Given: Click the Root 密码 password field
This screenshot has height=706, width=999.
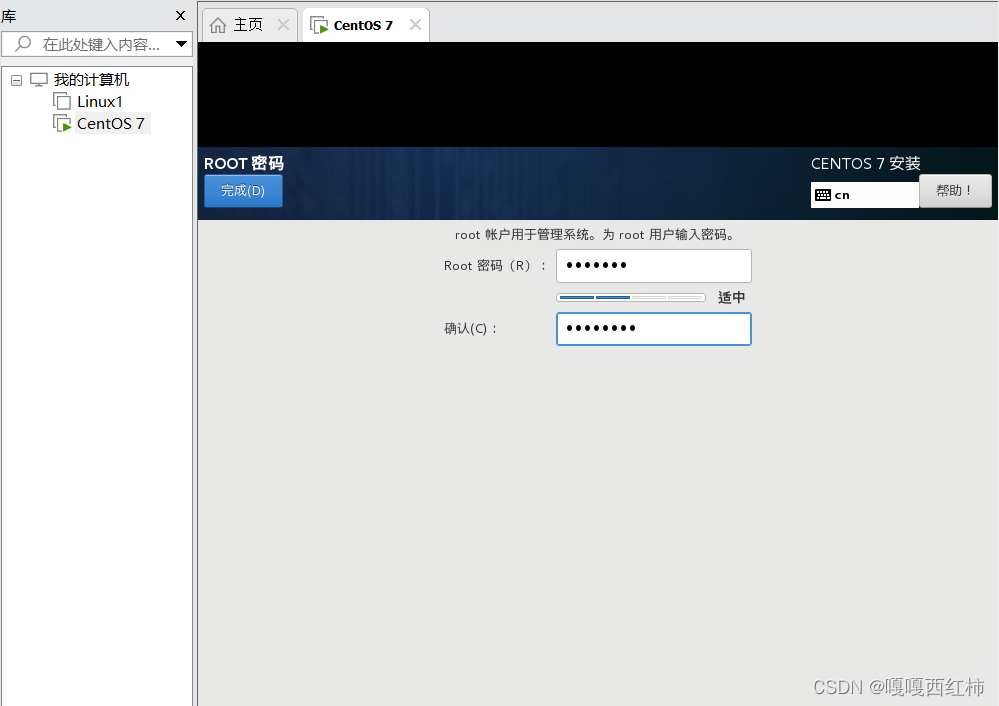Looking at the screenshot, I should coord(654,266).
